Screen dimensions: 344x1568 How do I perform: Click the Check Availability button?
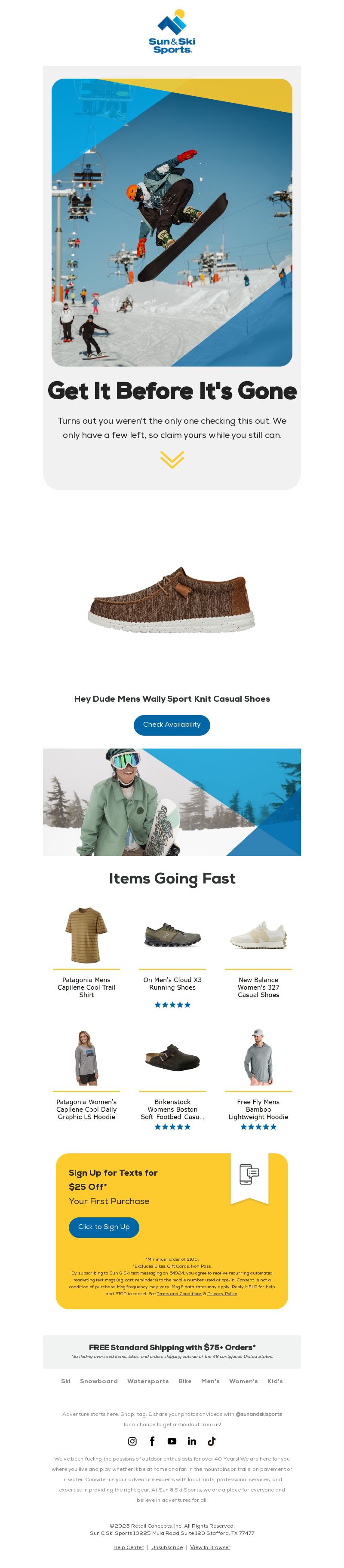click(172, 724)
